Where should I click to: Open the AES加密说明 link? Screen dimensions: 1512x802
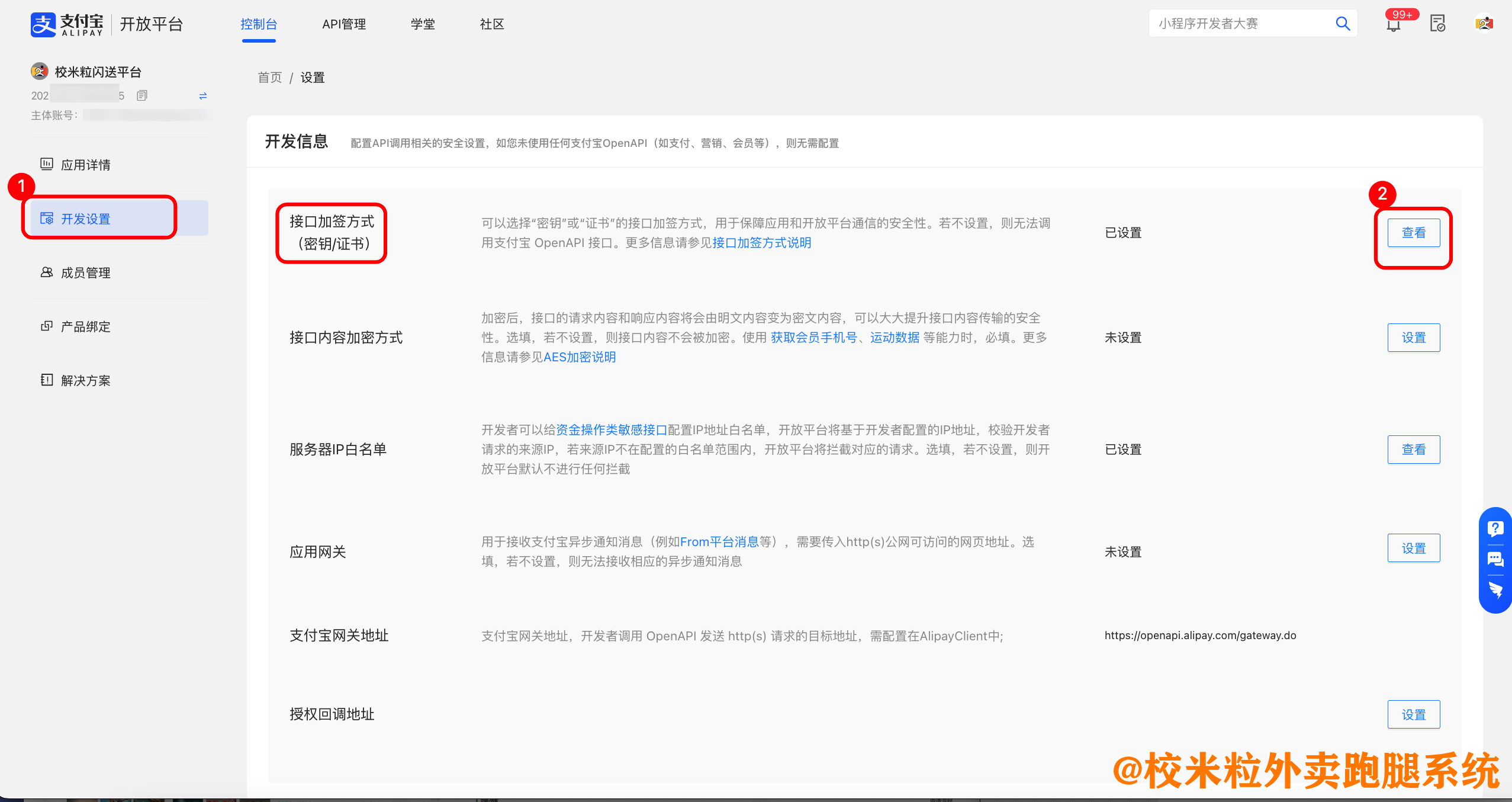(x=580, y=357)
